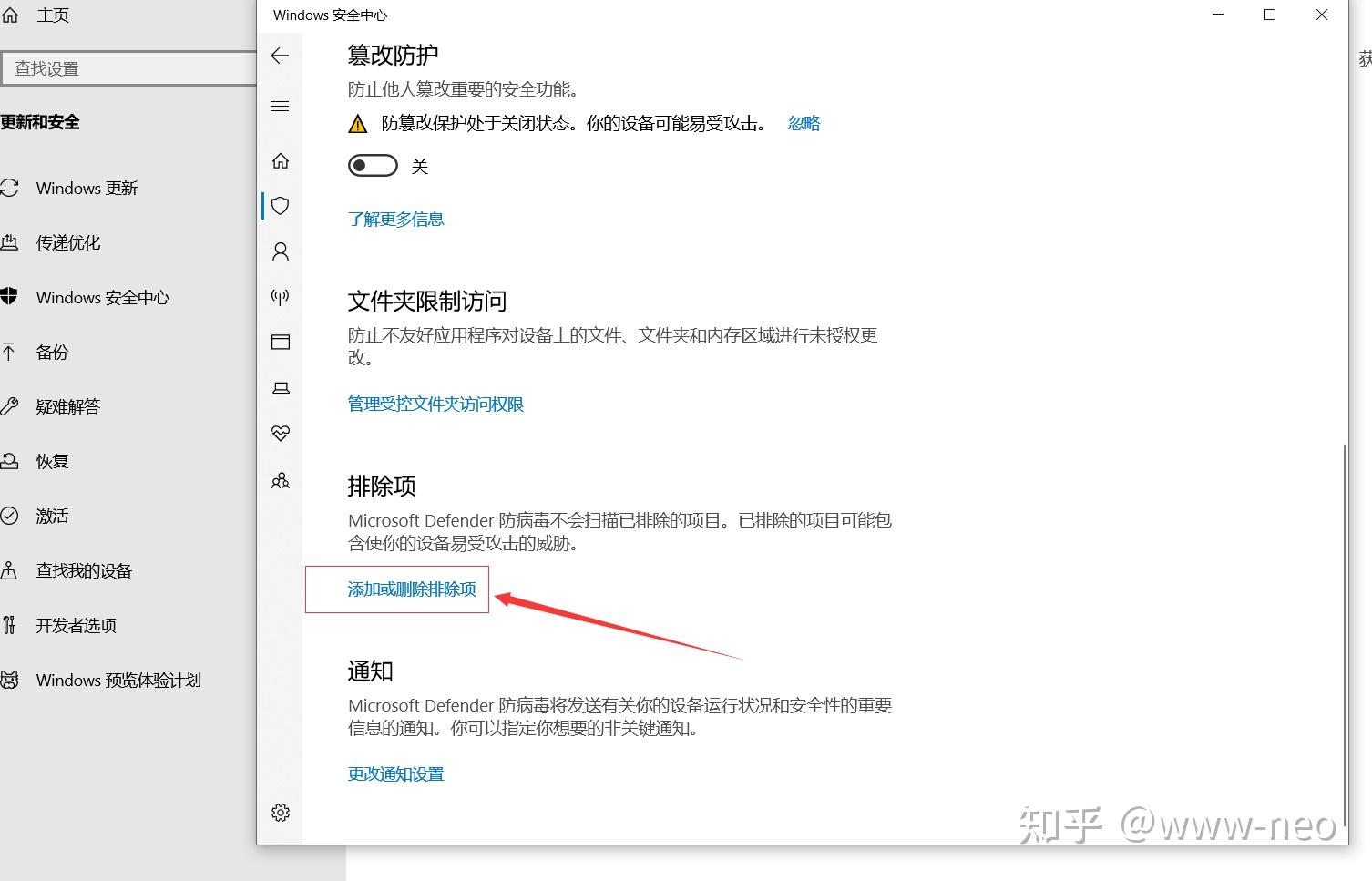Image resolution: width=1372 pixels, height=881 pixels.
Task: Minimize the Windows 安全中心 window
Action: [x=1218, y=15]
